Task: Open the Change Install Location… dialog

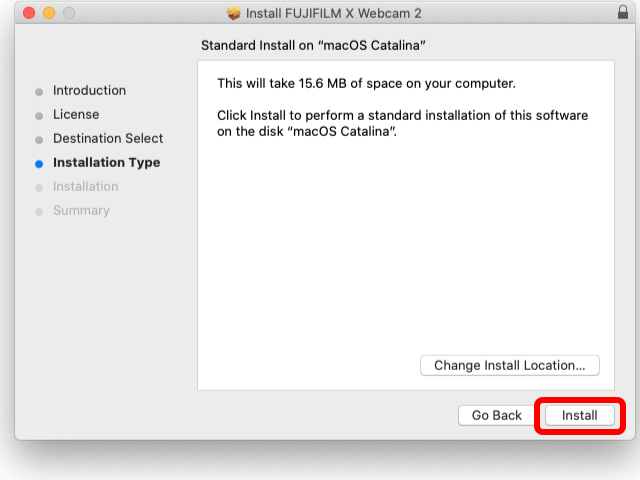Action: [510, 365]
